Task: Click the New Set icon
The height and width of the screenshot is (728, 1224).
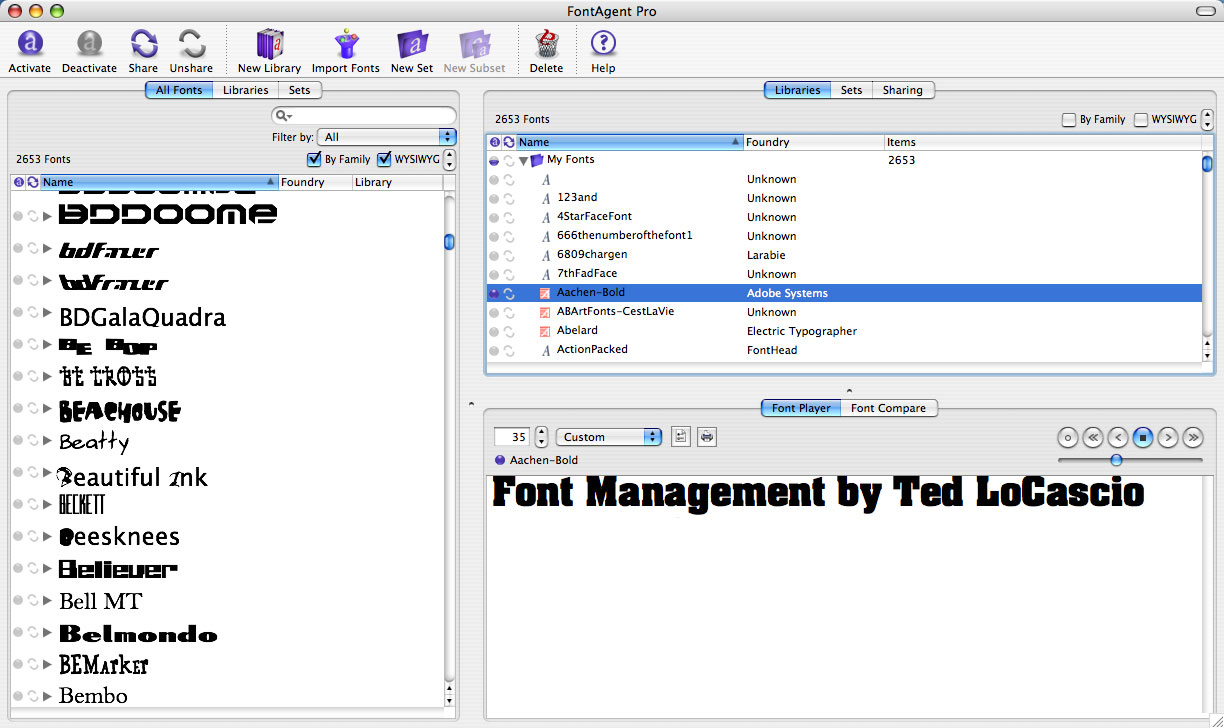Action: 412,45
